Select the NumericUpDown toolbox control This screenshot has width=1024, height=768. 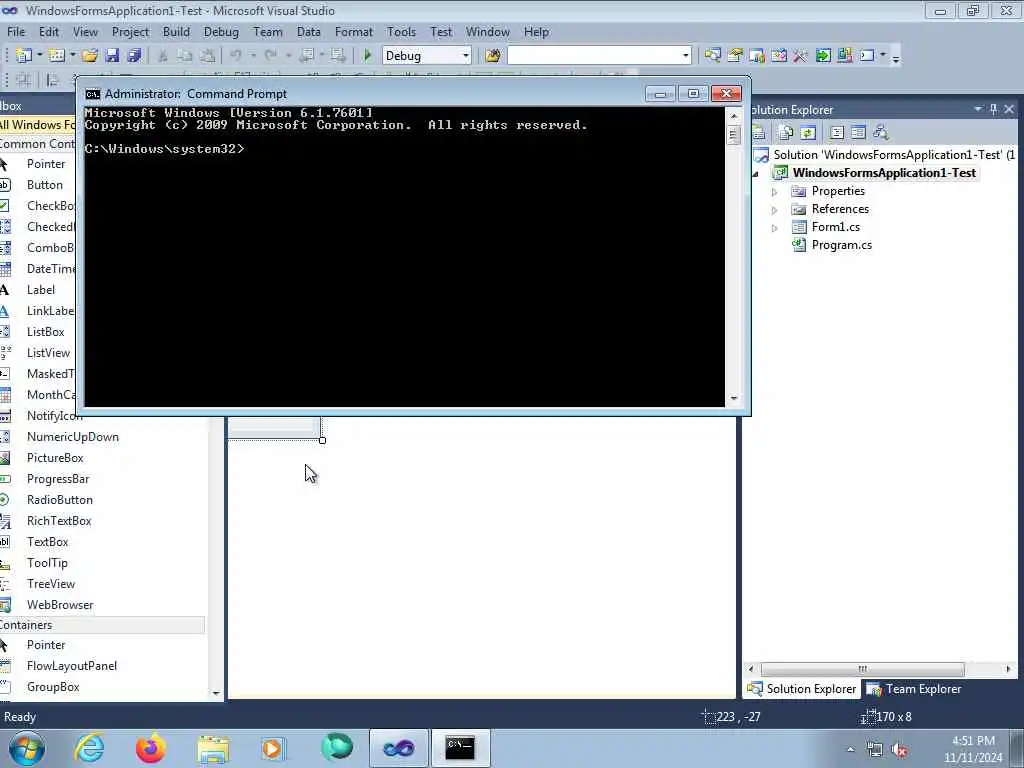(x=72, y=437)
